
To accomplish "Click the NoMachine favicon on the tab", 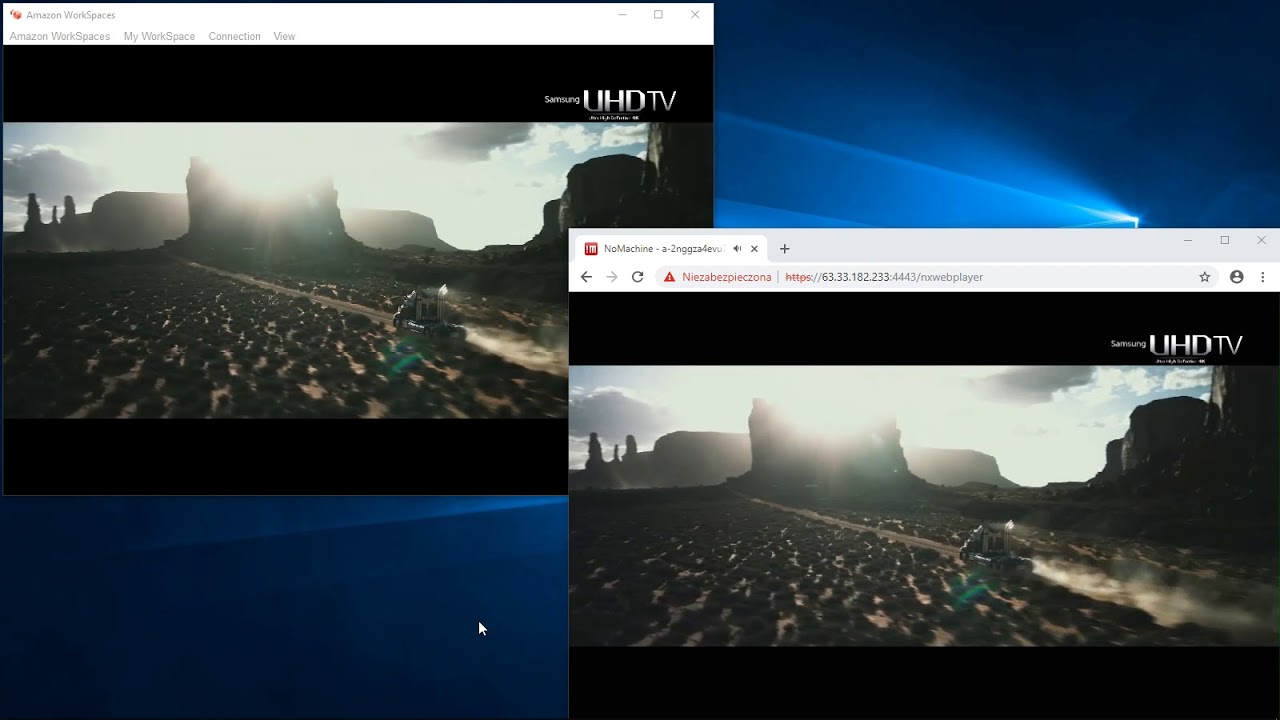I will tap(591, 249).
